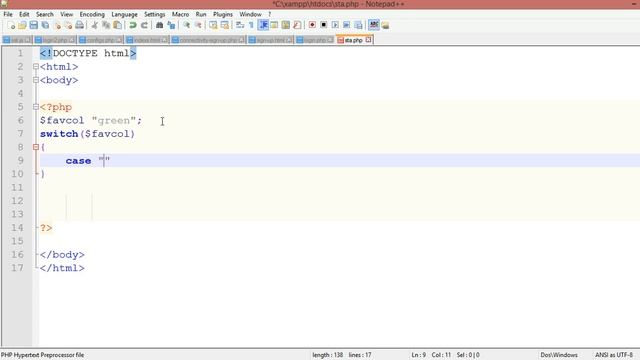Click the Close document toolbar icon
Viewport: 640px width, 360px height.
click(x=57, y=25)
